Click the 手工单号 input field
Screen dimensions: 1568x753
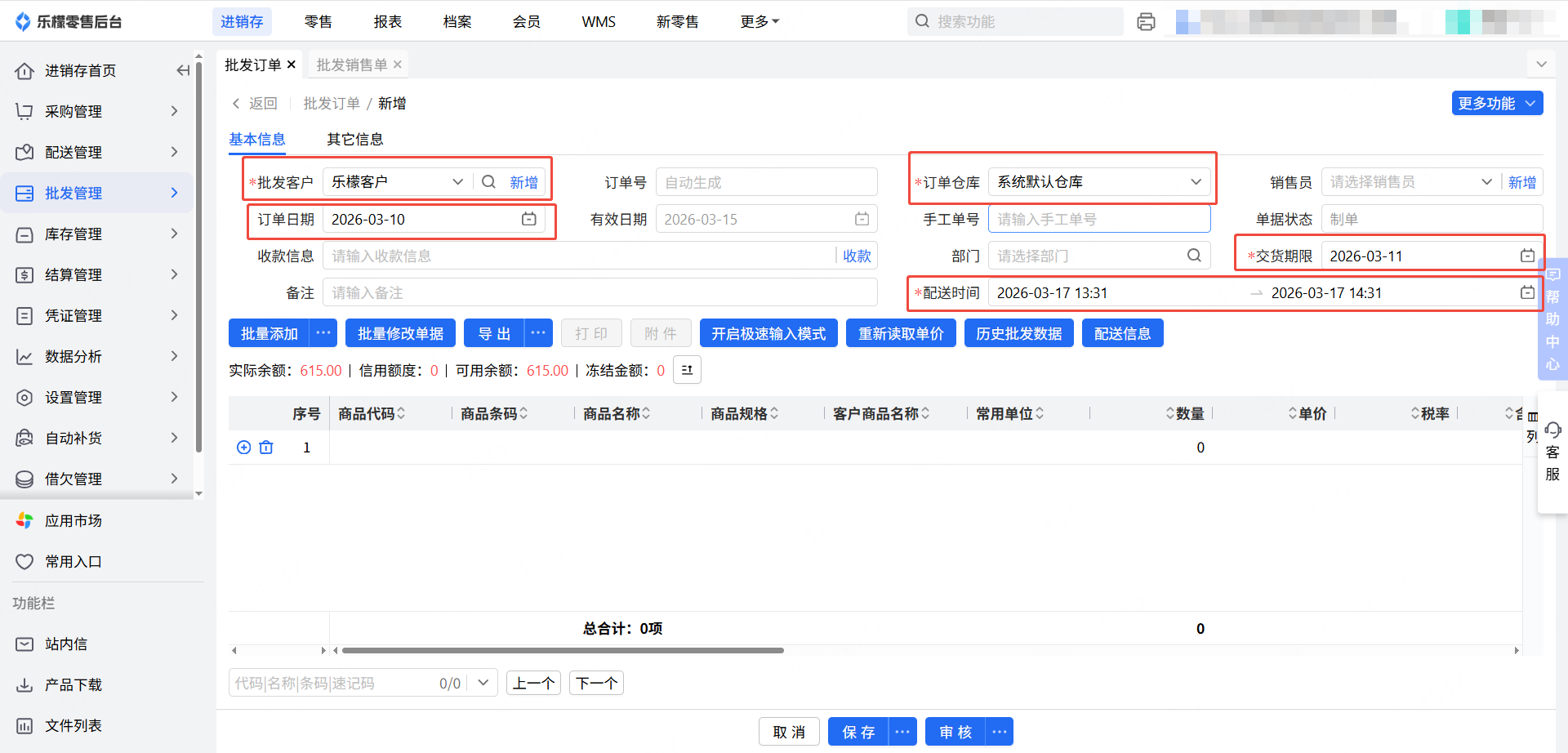click(x=1098, y=219)
